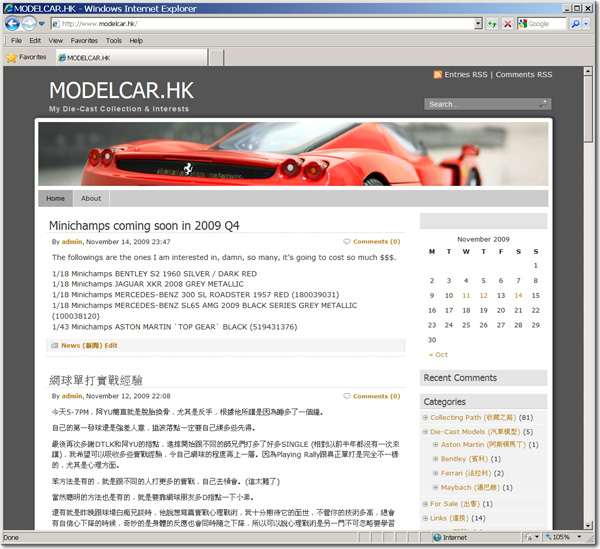The width and height of the screenshot is (600, 549).
Task: Open the Die-Cast Models category link
Action: (x=475, y=432)
